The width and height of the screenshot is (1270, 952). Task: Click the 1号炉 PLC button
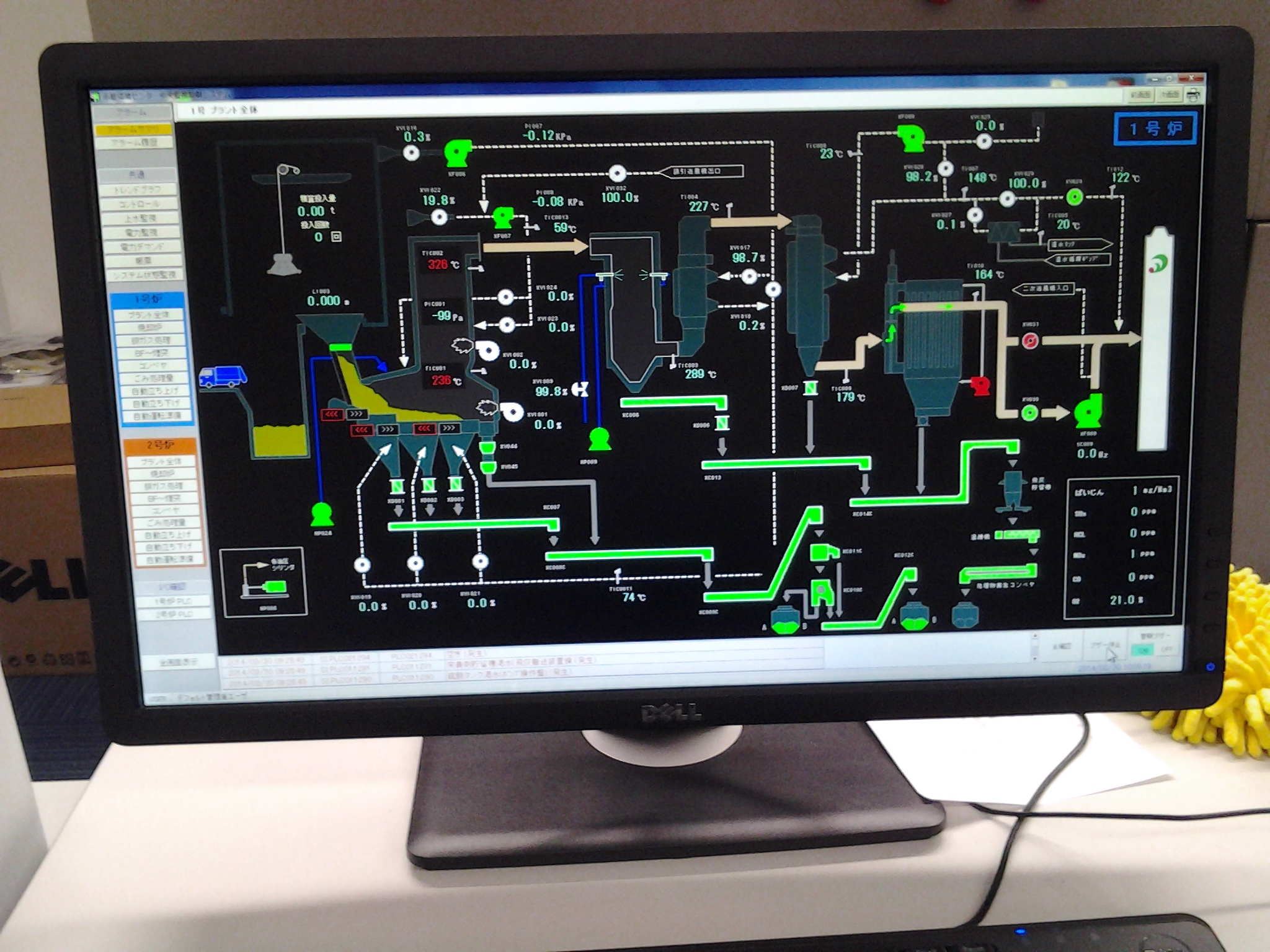pyautogui.click(x=173, y=601)
